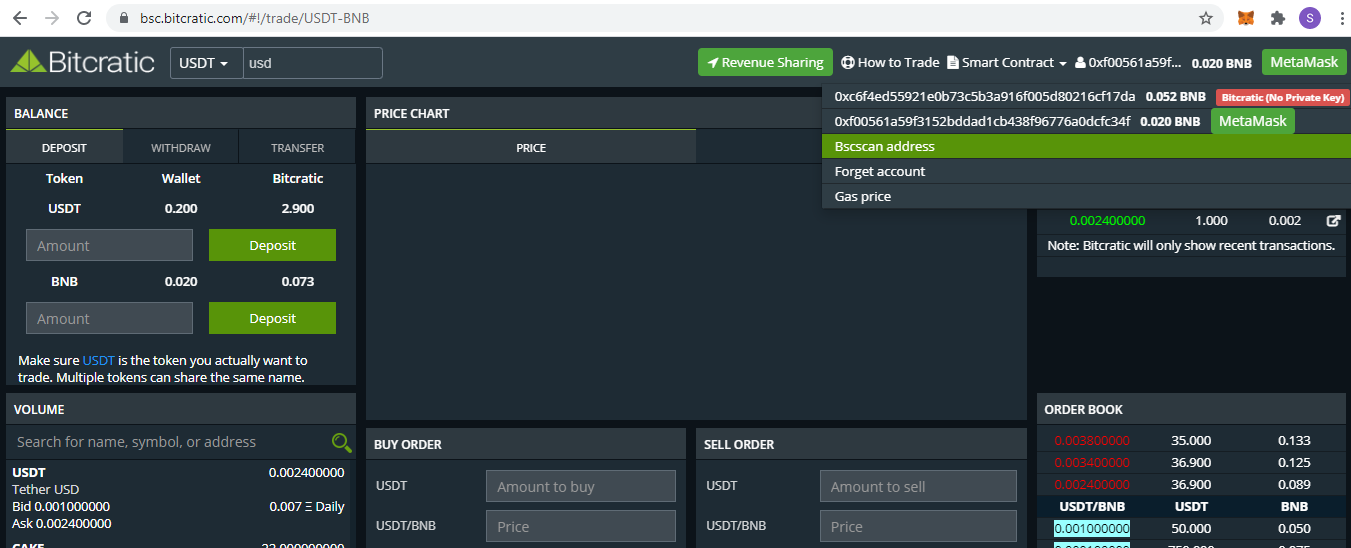1351x548 pixels.
Task: Expand the account address dropdown
Action: point(1127,62)
